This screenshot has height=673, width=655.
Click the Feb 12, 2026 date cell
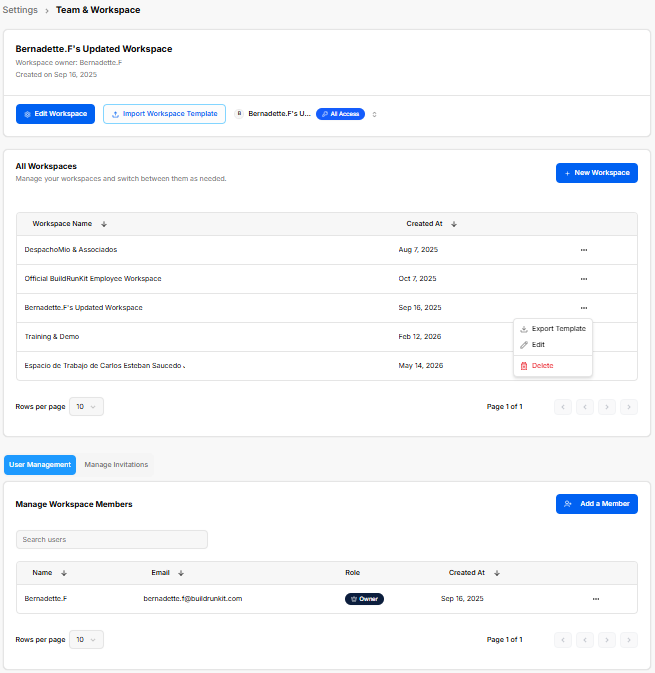click(x=420, y=337)
